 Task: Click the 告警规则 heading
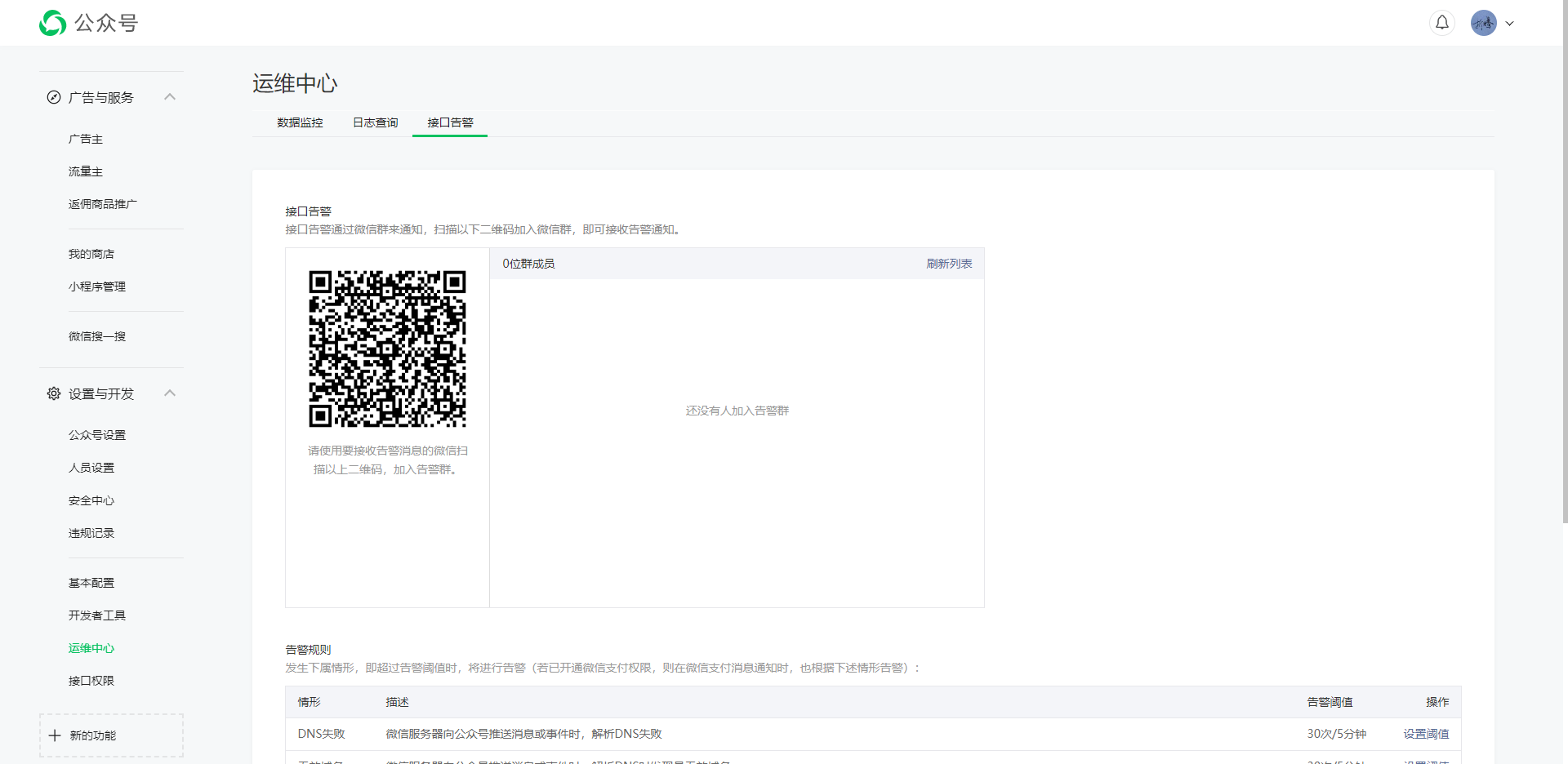click(308, 650)
